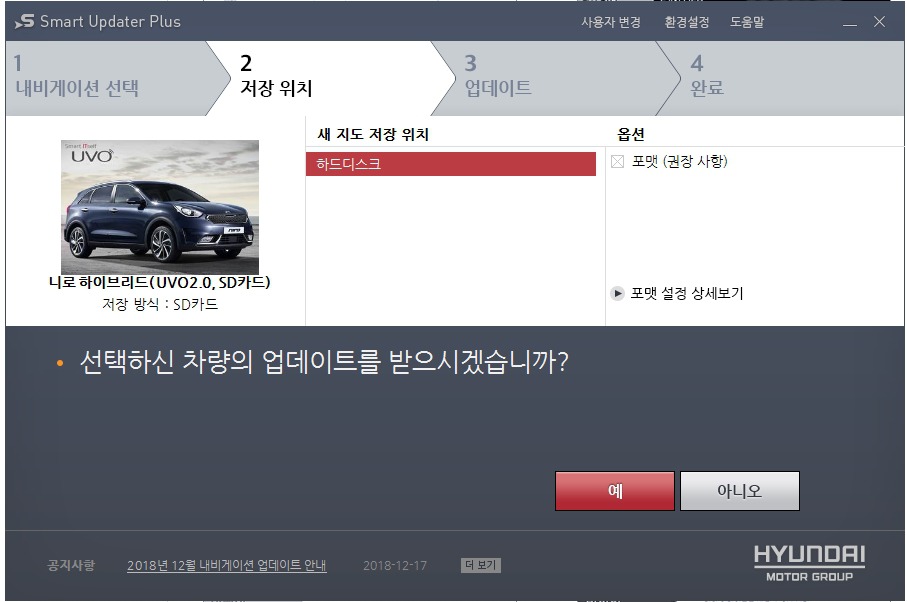Click the play arrow icon beside 포맷 설정 상세보기
907x602 pixels.
click(617, 293)
